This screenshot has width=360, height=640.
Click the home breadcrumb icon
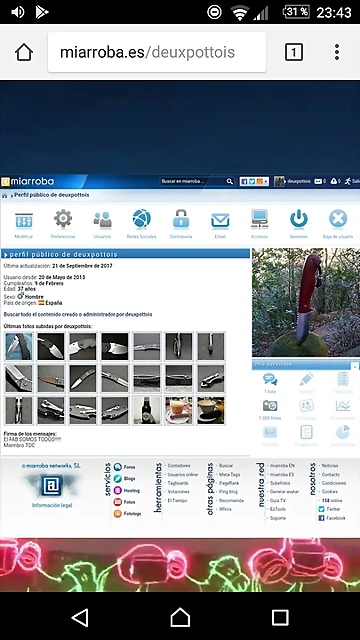pyautogui.click(x=5, y=196)
